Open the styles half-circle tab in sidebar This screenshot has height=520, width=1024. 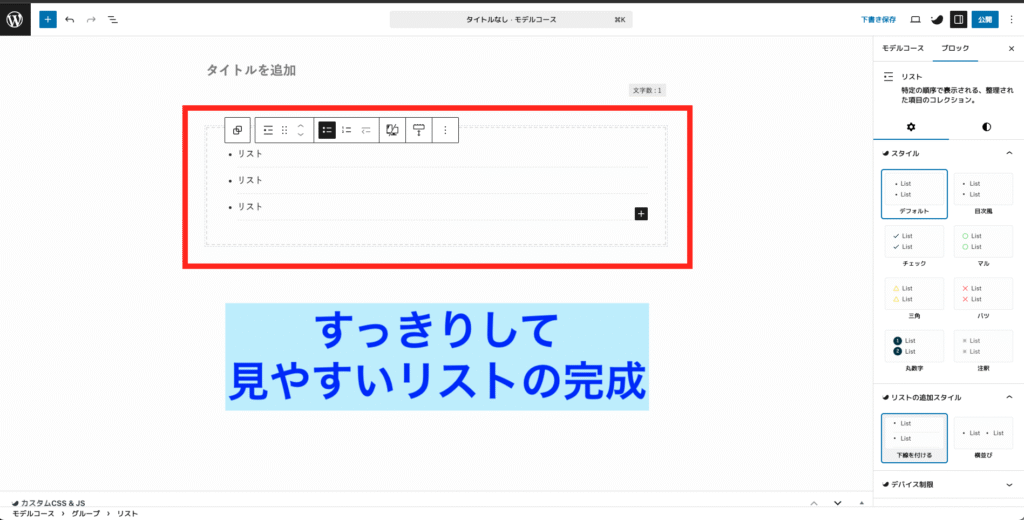coord(986,127)
